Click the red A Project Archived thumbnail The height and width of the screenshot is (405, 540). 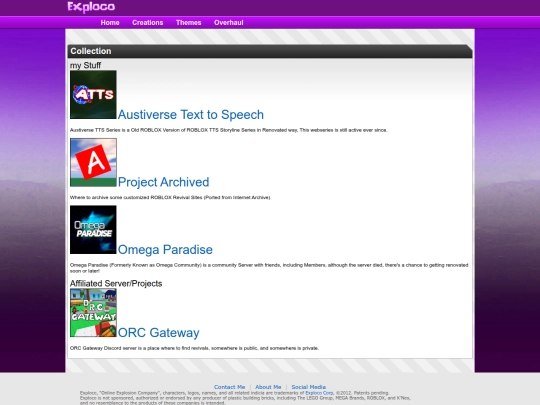tap(93, 163)
